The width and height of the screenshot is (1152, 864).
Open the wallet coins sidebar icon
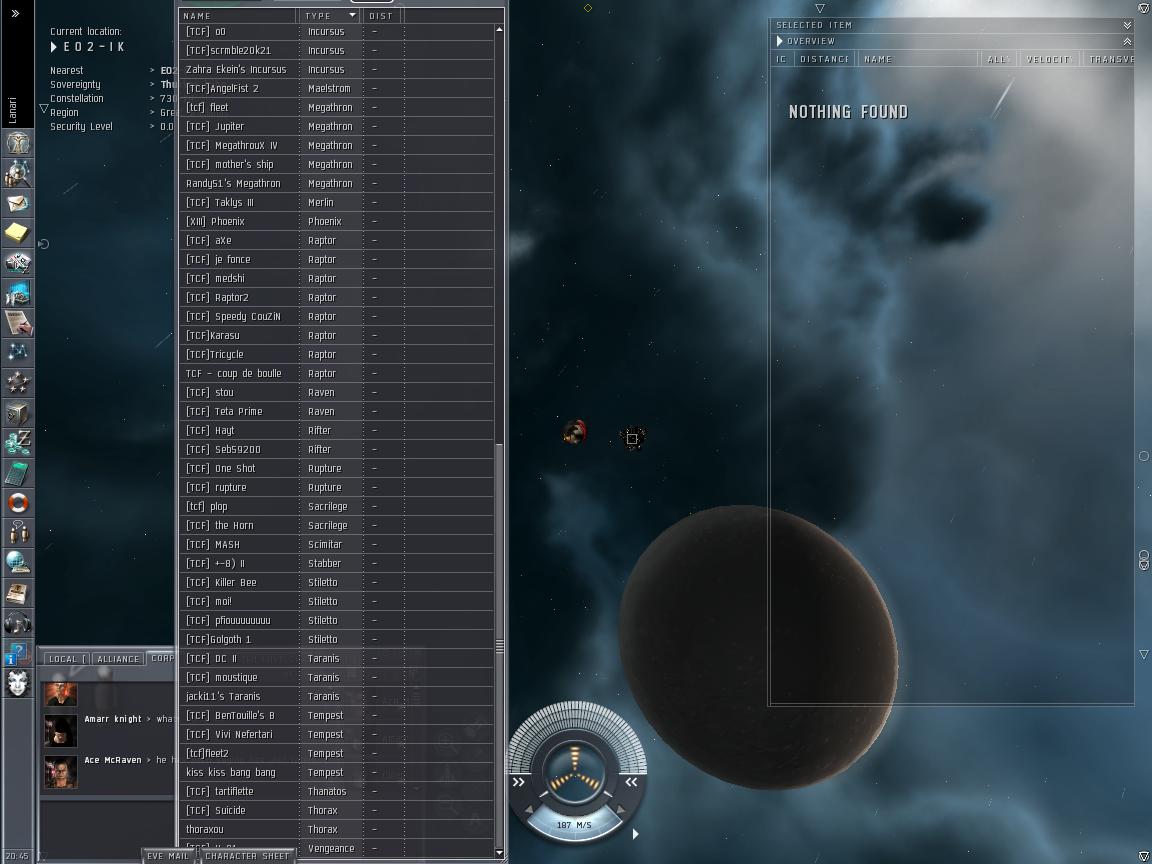18,443
